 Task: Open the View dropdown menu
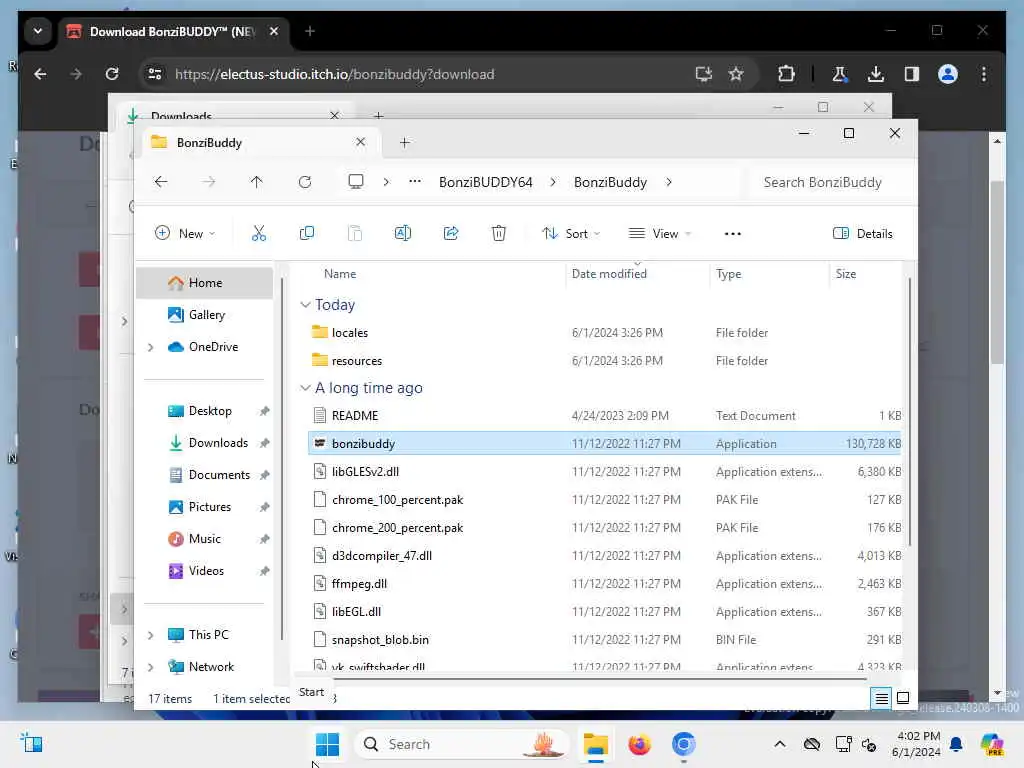[660, 233]
